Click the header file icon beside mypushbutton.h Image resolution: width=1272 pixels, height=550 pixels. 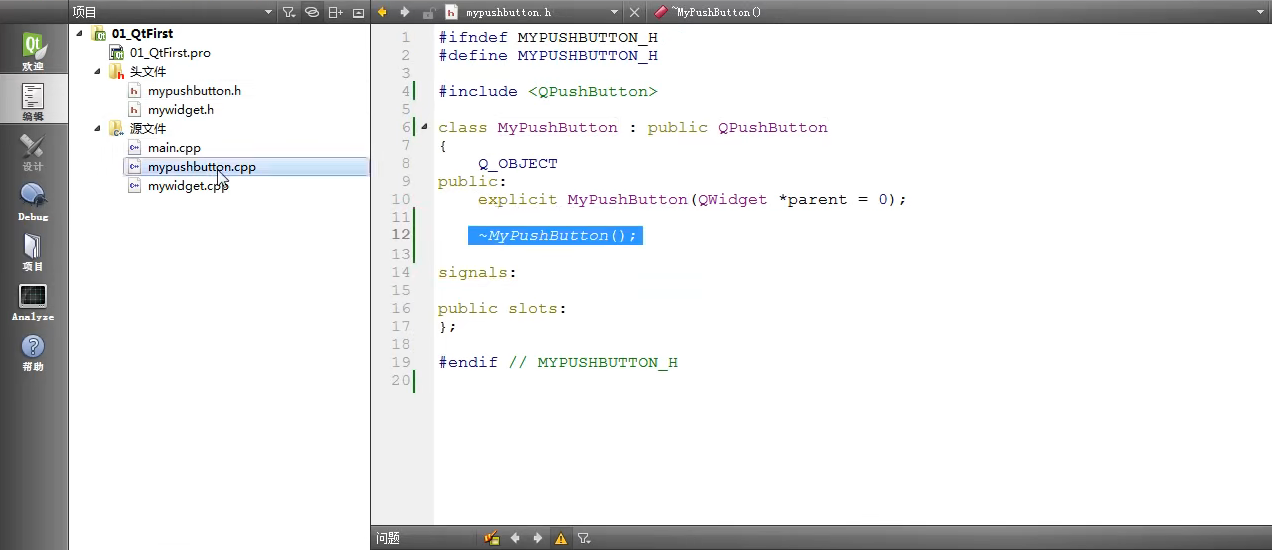(x=452, y=12)
